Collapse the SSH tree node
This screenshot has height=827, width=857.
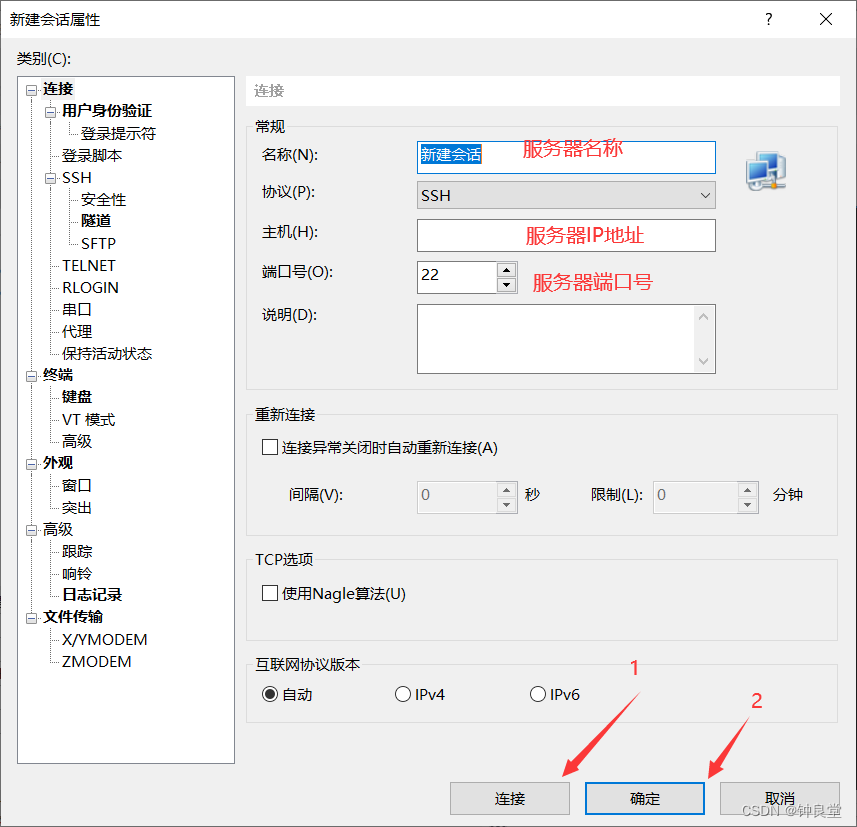point(48,177)
